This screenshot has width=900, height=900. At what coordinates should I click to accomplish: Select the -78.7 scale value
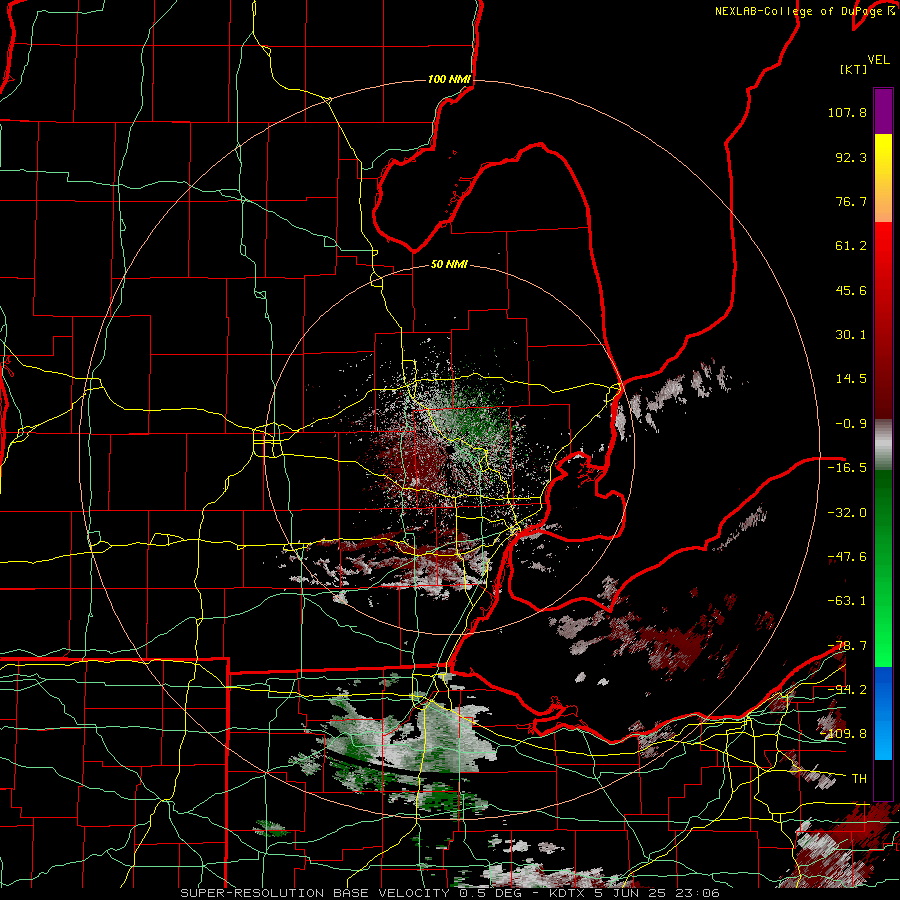click(x=847, y=646)
